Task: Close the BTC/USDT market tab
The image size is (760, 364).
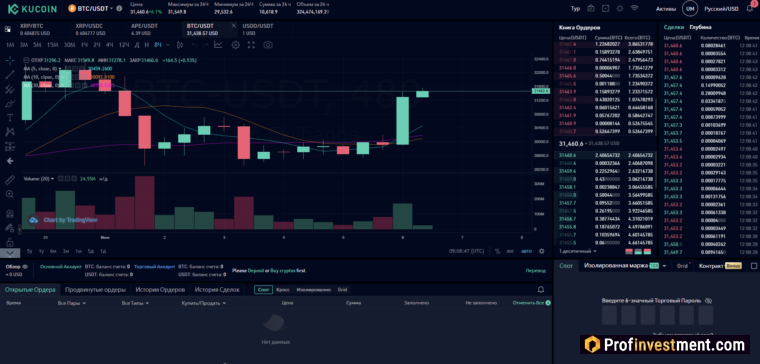Action: pos(234,26)
